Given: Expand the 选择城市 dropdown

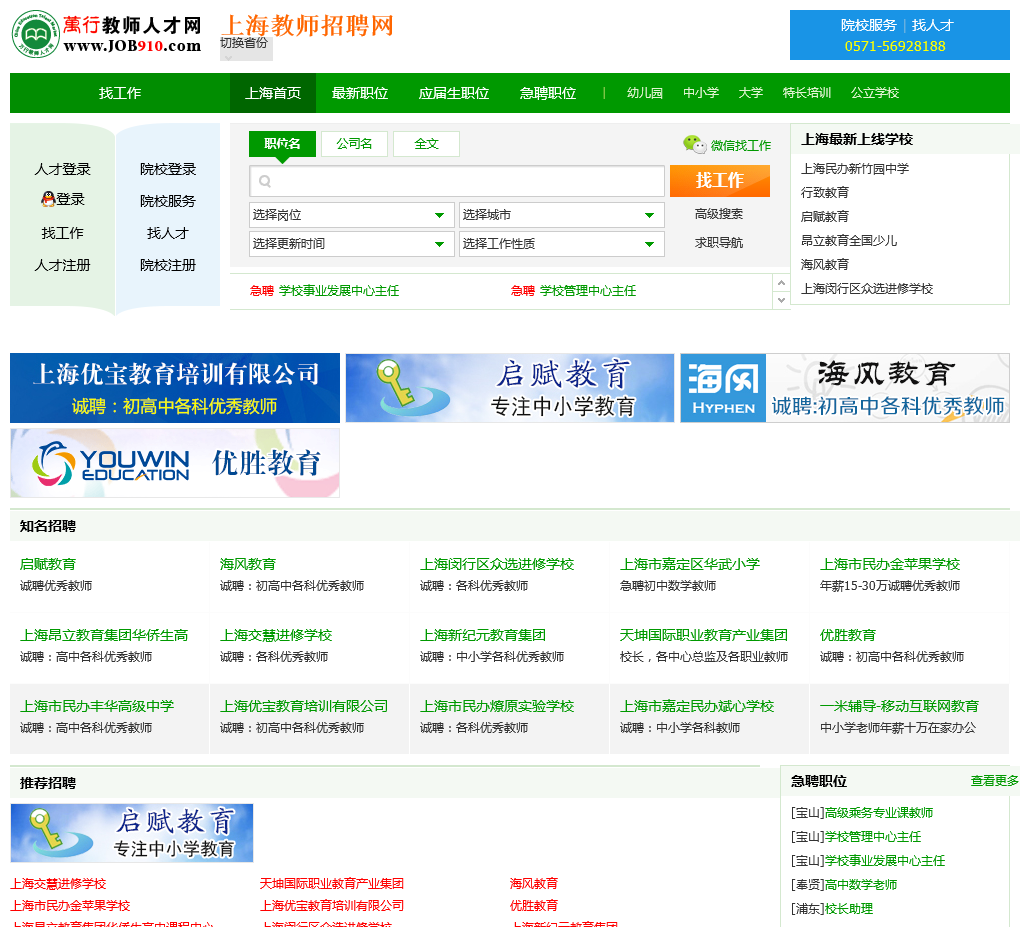Looking at the screenshot, I should coord(561,215).
